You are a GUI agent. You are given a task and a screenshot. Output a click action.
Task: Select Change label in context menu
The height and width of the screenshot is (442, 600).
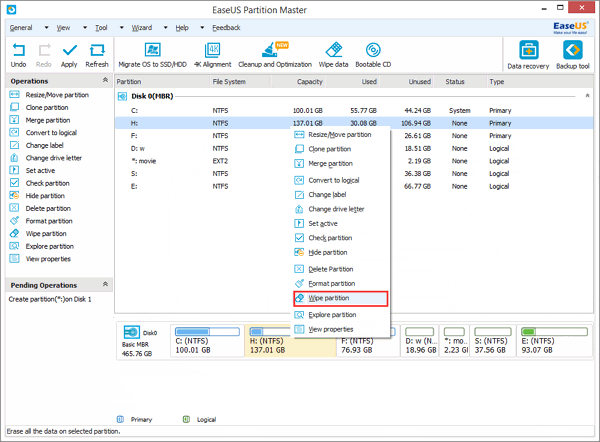pyautogui.click(x=341, y=194)
